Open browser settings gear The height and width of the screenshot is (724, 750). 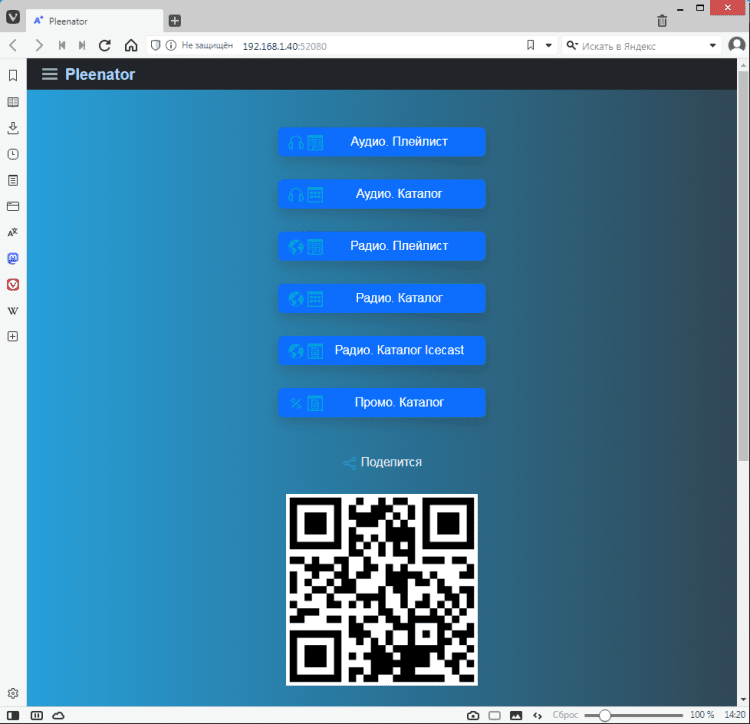(x=13, y=693)
